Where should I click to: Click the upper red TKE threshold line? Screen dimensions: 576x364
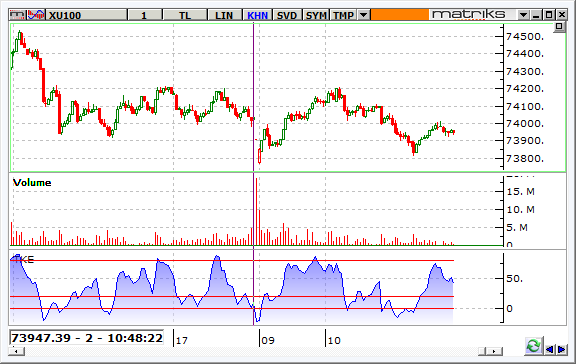[x=232, y=260]
